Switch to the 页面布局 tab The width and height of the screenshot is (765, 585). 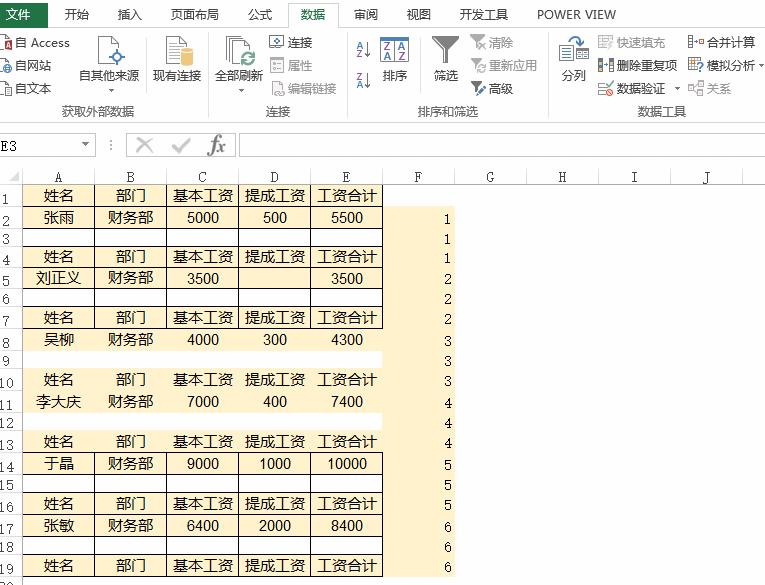click(x=195, y=15)
